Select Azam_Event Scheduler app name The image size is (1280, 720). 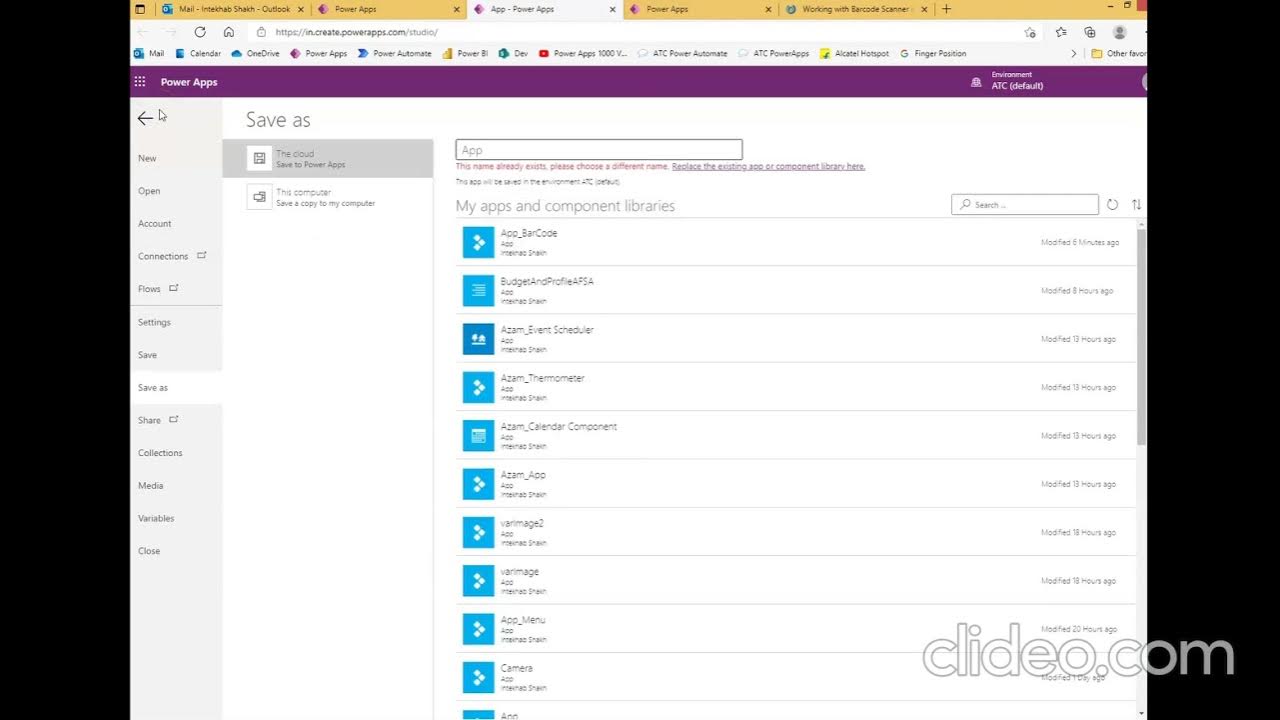(547, 330)
